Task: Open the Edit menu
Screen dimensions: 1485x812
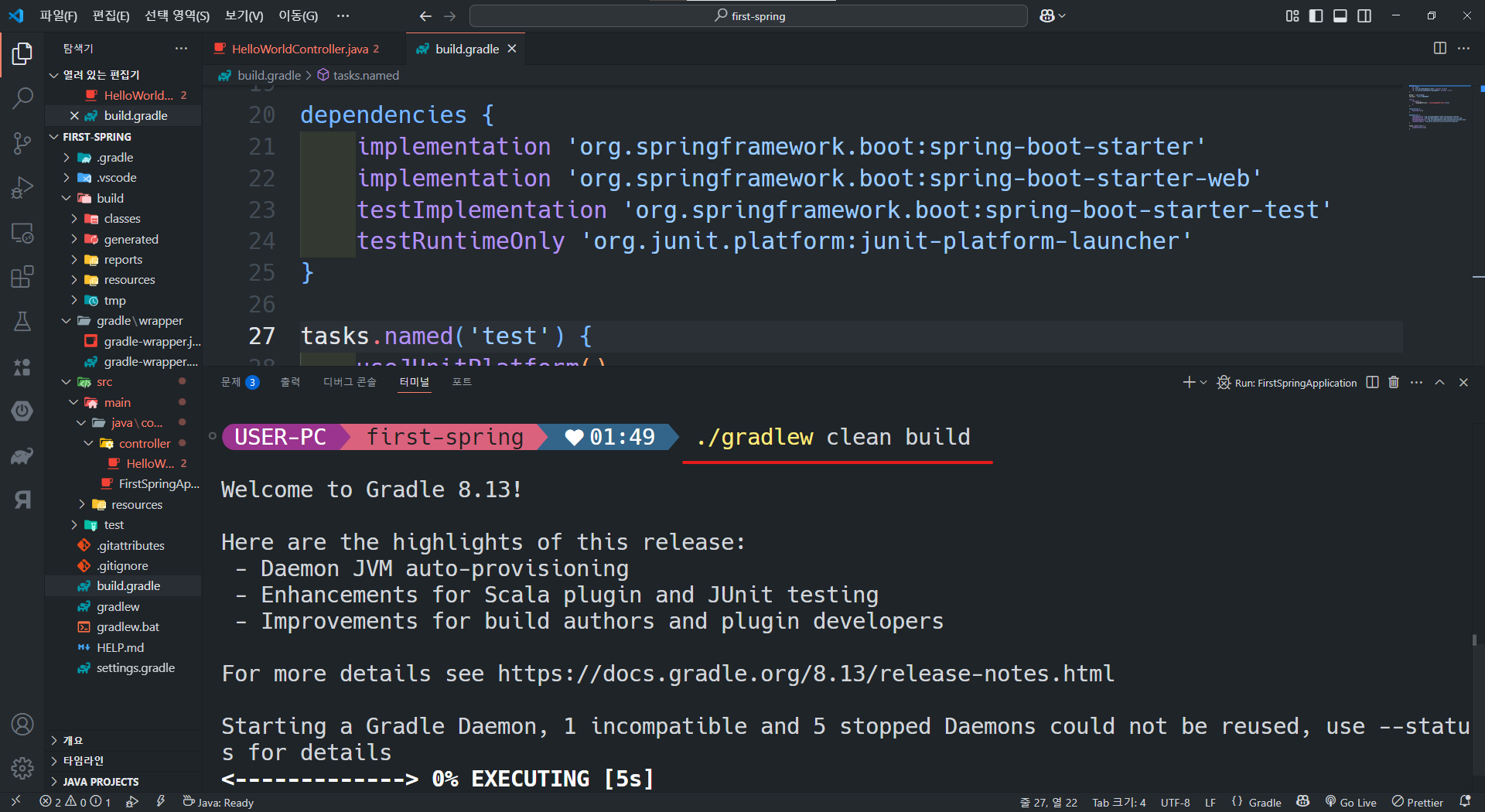Action: (111, 15)
